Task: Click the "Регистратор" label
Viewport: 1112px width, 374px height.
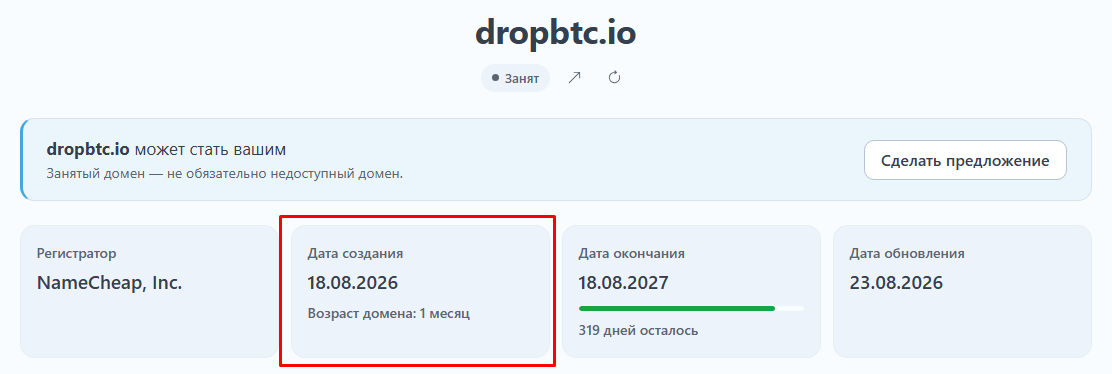Action: (76, 253)
